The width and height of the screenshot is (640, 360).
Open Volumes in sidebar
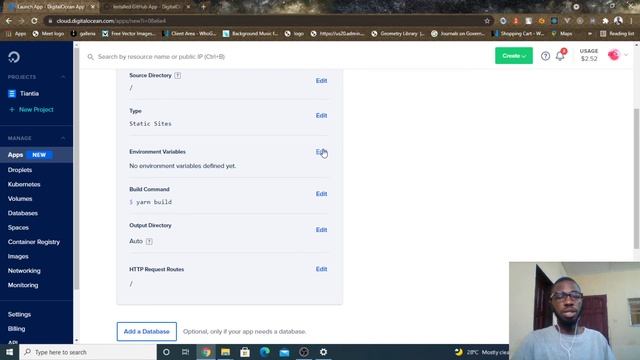pos(20,198)
